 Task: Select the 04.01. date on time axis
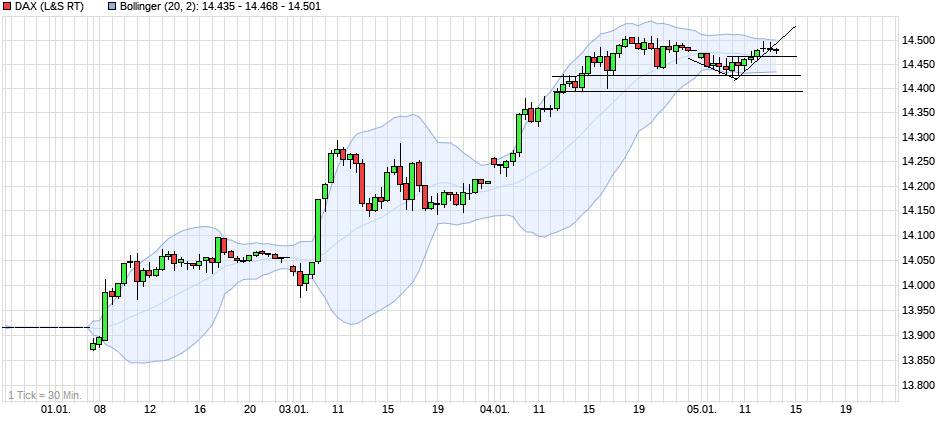click(494, 409)
